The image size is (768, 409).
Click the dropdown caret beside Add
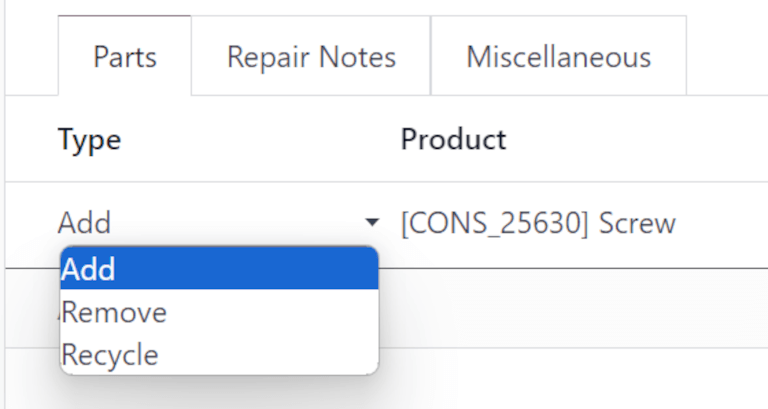[x=372, y=222]
